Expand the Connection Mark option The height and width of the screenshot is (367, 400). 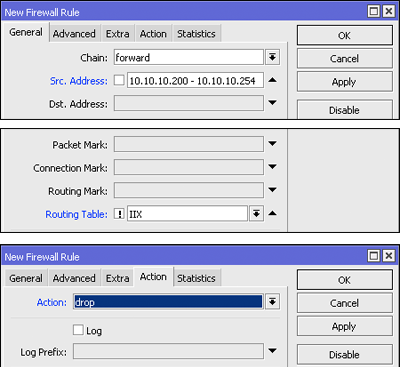pyautogui.click(x=272, y=167)
